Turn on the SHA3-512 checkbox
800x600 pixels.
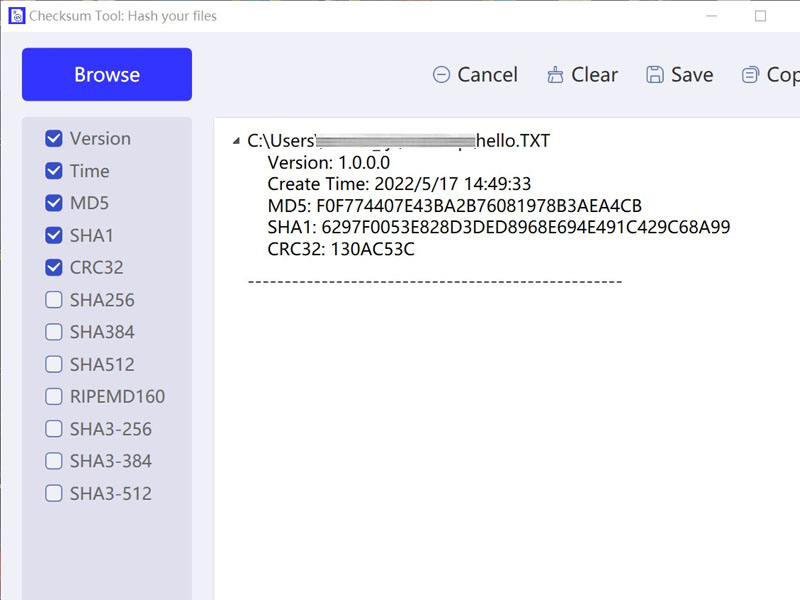[x=54, y=493]
